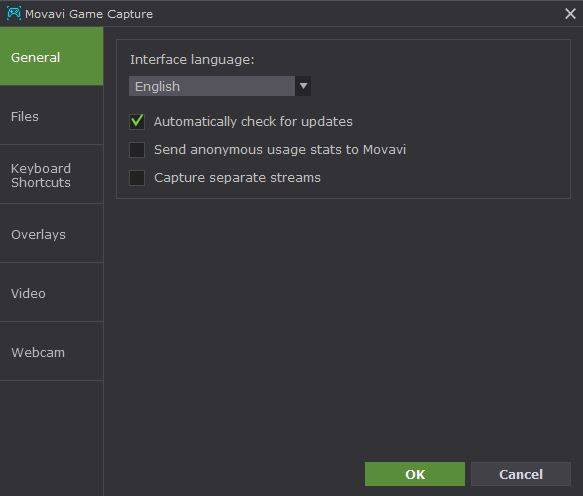Click the Movavi Game Capture app icon

pos(14,14)
